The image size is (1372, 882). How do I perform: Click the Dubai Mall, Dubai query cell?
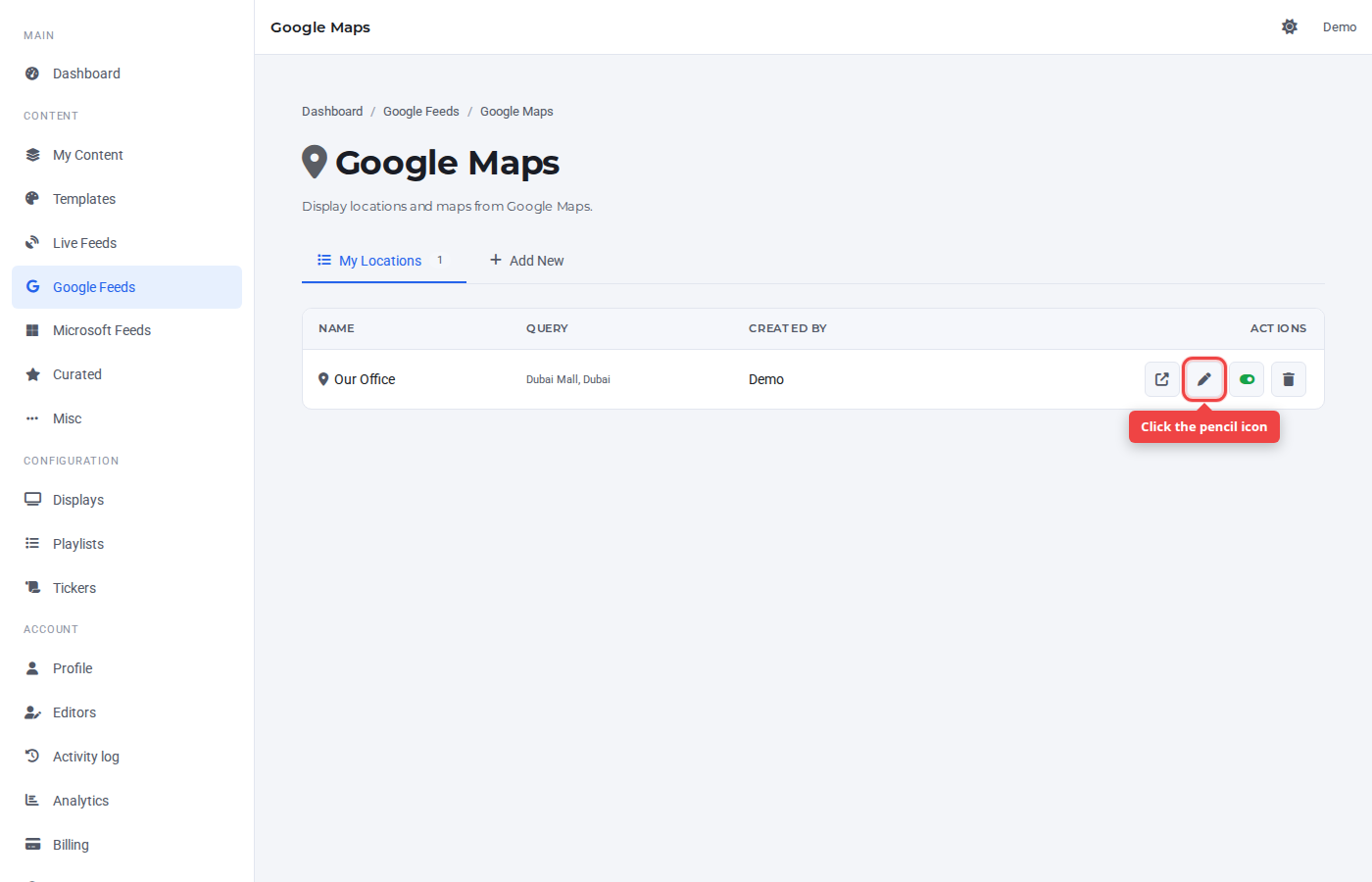(x=568, y=379)
